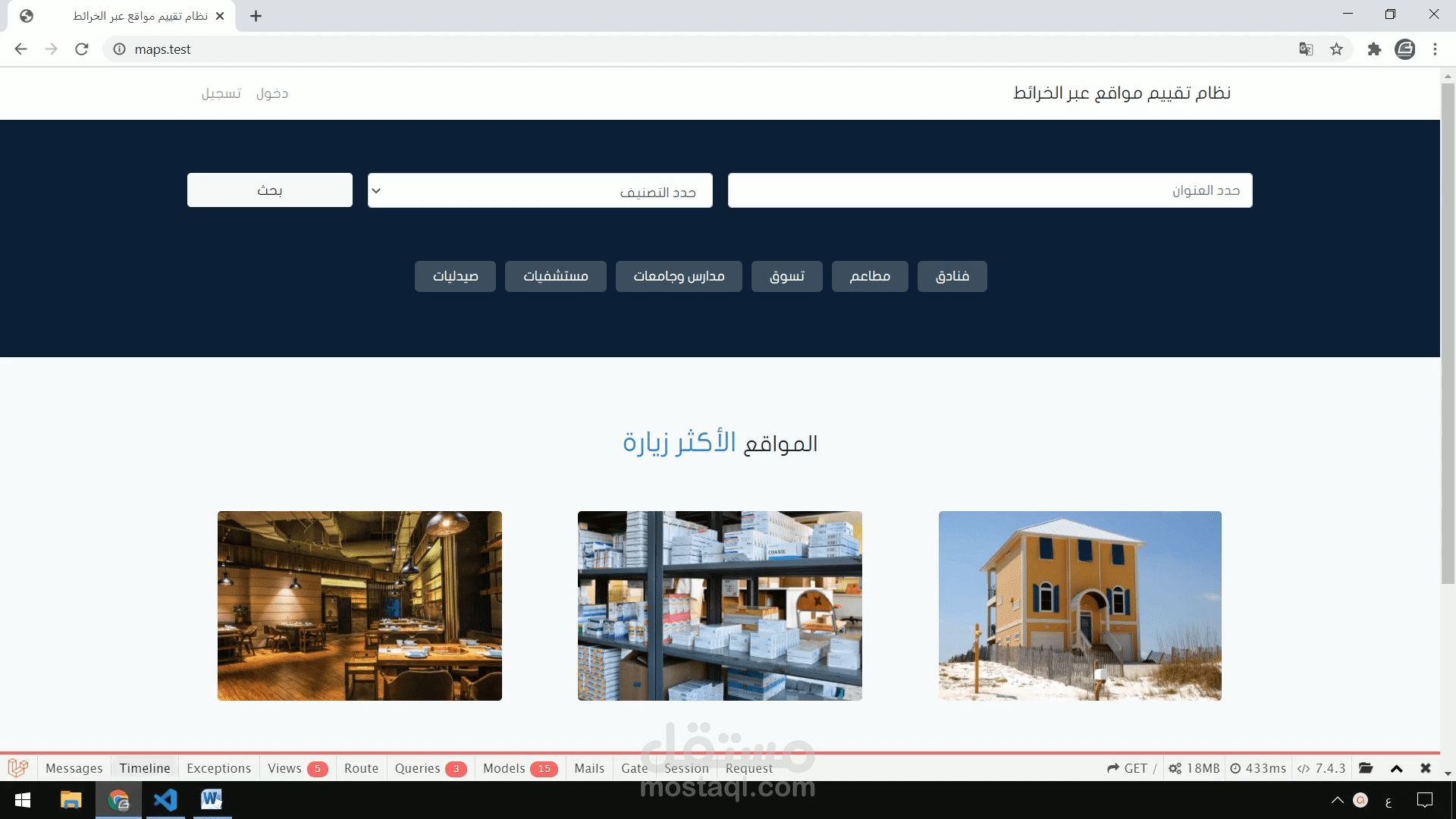Expand the تصنيف category dropdown
The width and height of the screenshot is (1456, 819).
540,190
